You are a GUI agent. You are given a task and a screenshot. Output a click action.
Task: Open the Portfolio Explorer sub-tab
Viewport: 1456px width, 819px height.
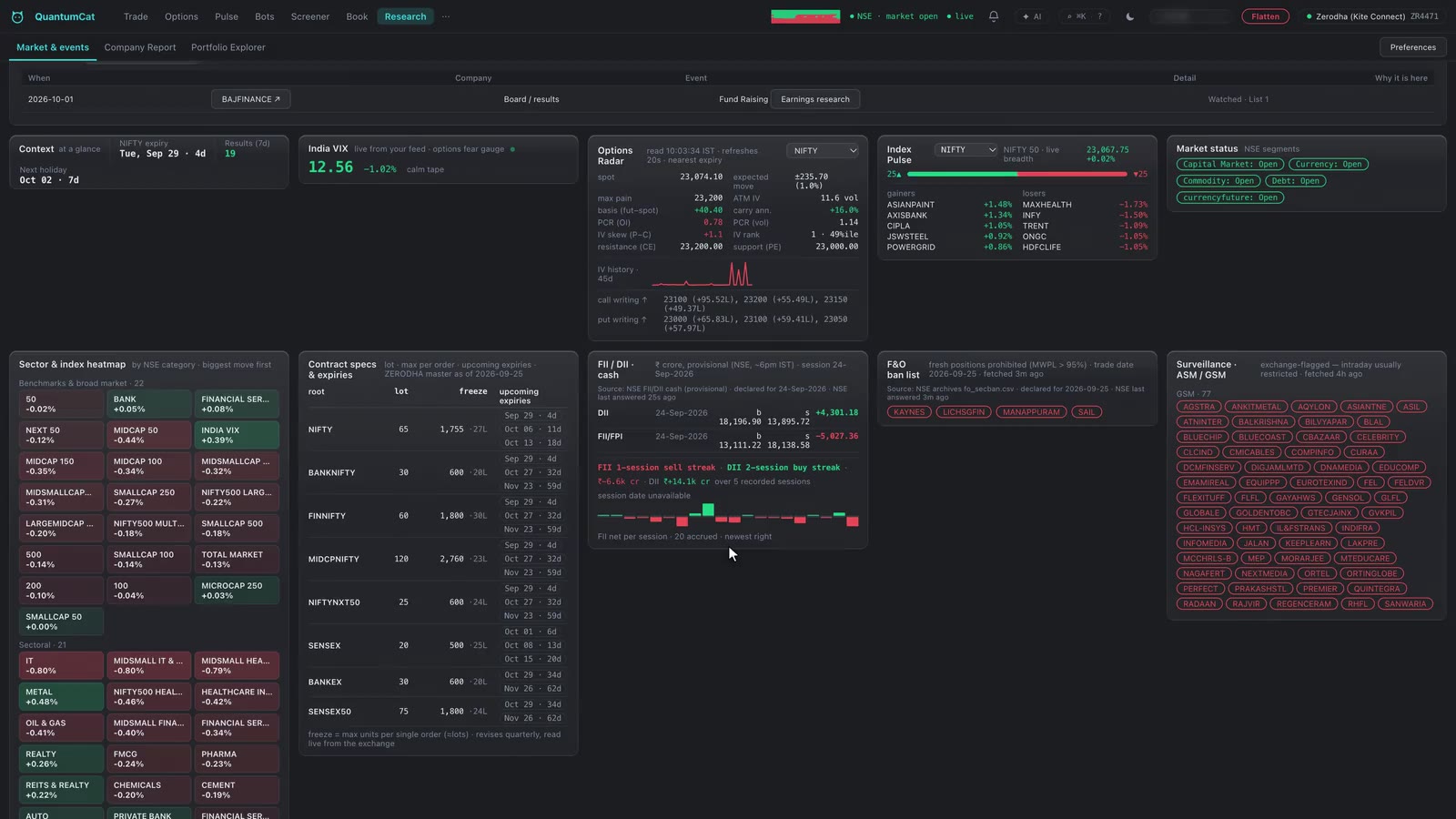[x=228, y=47]
